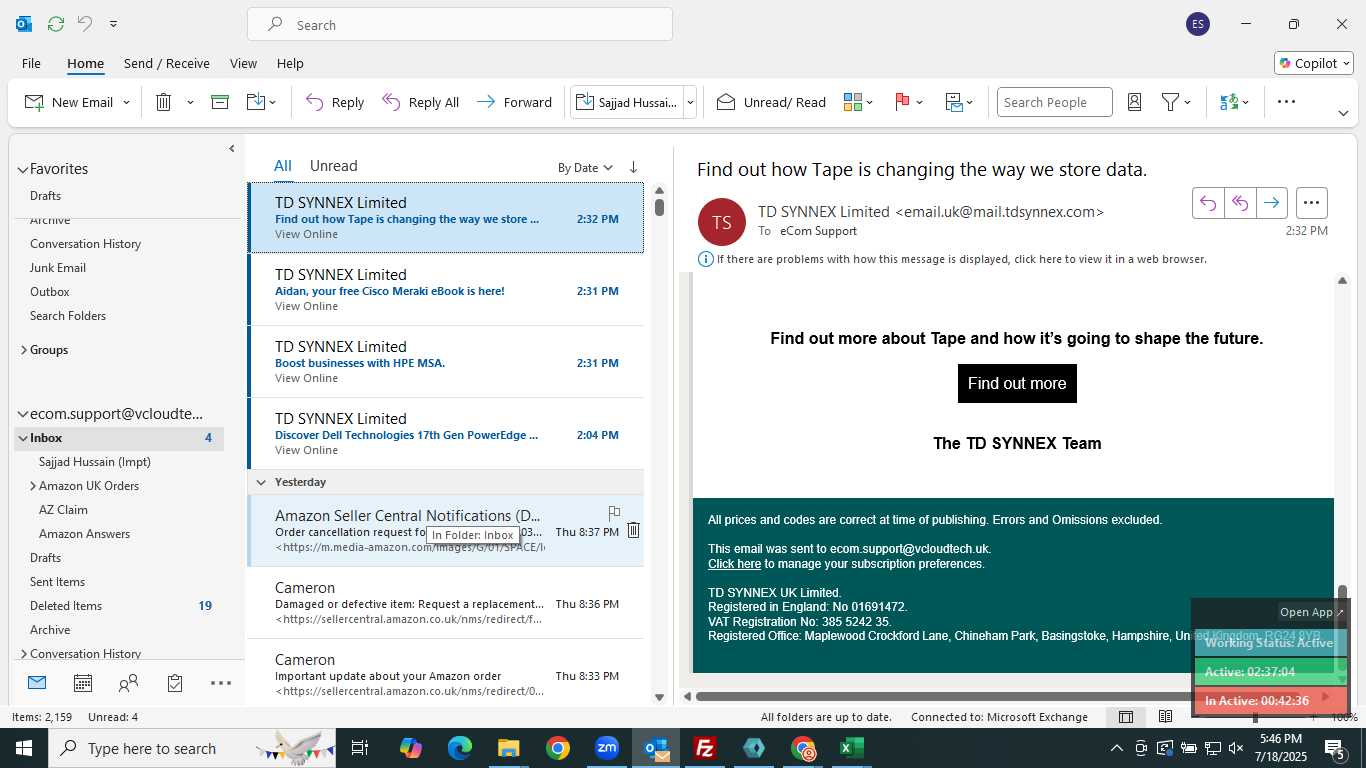
Task: Click the Find out more button in email
Action: click(1017, 384)
